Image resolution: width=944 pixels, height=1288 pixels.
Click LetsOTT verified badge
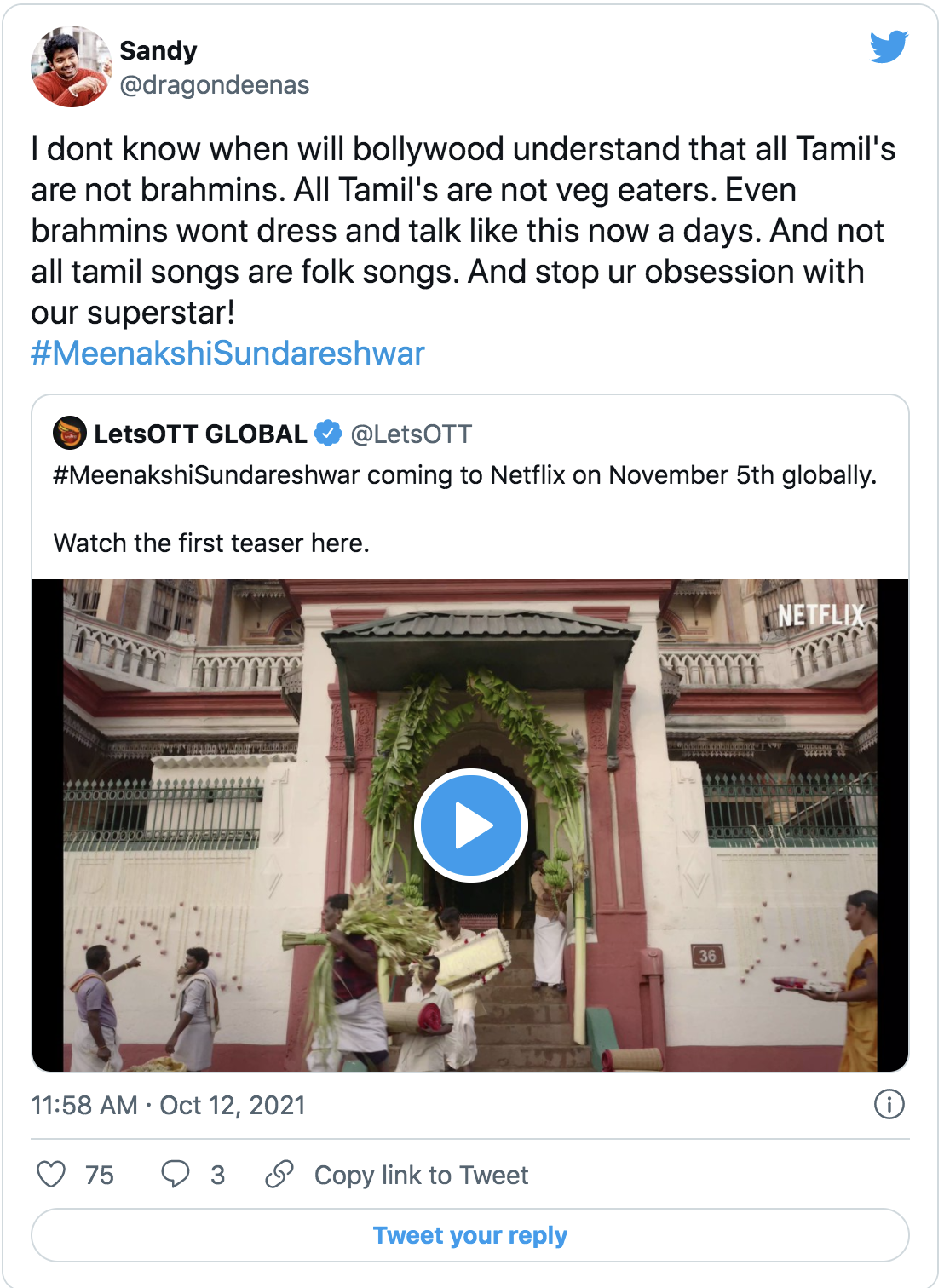[x=328, y=434]
